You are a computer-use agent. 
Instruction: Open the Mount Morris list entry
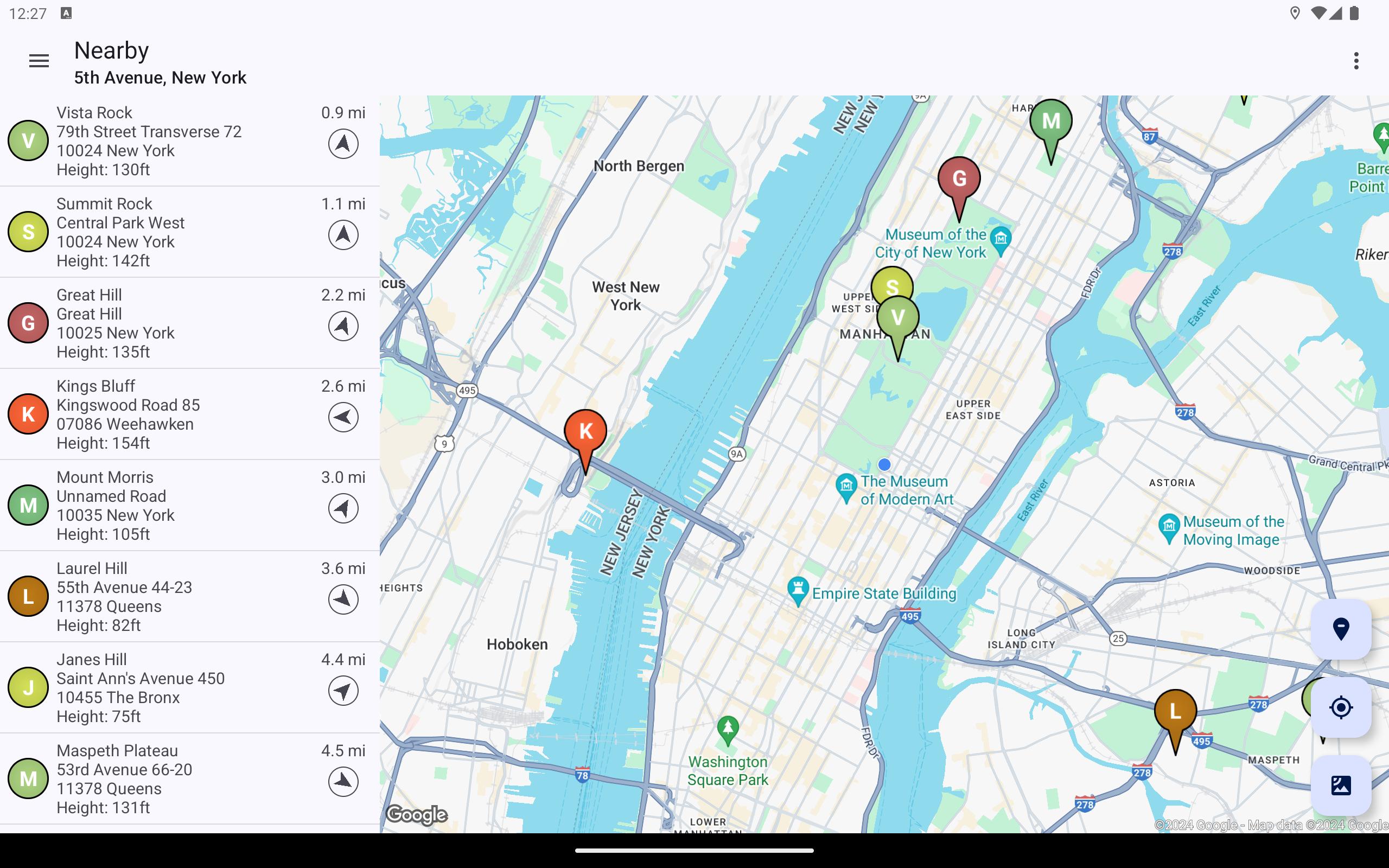[x=189, y=505]
